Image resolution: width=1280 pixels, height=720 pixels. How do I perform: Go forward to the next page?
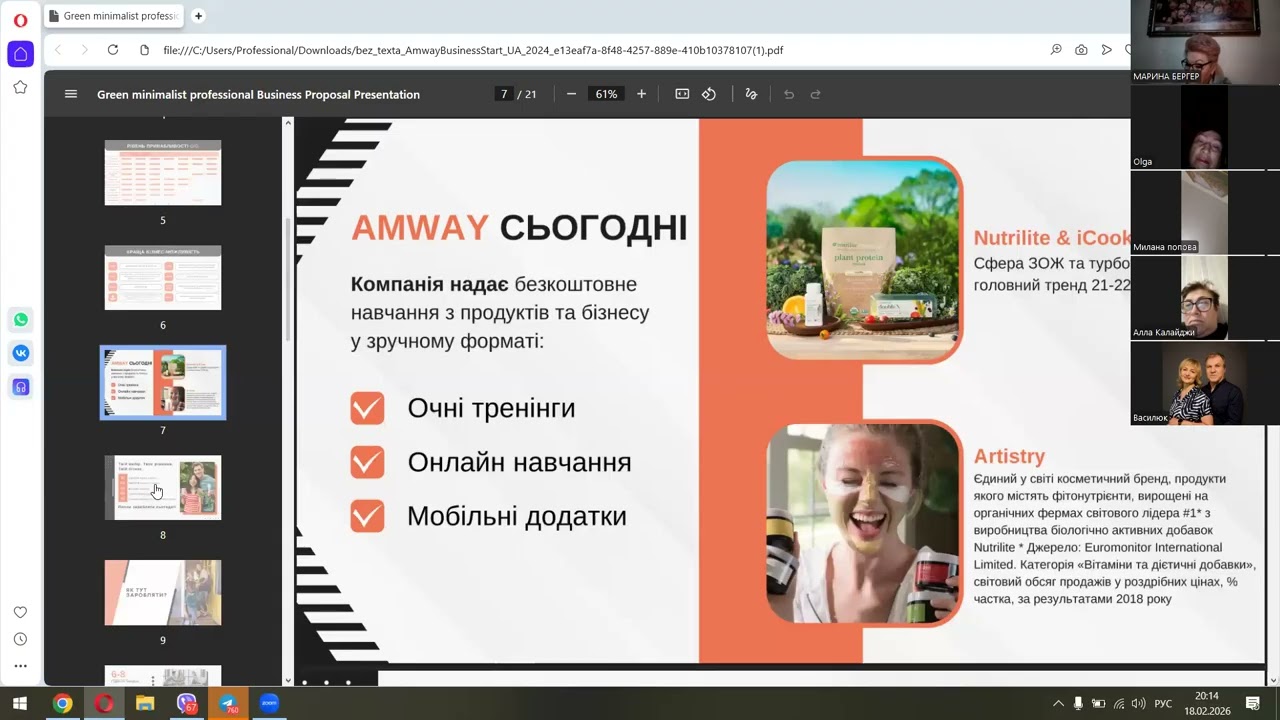tap(84, 50)
